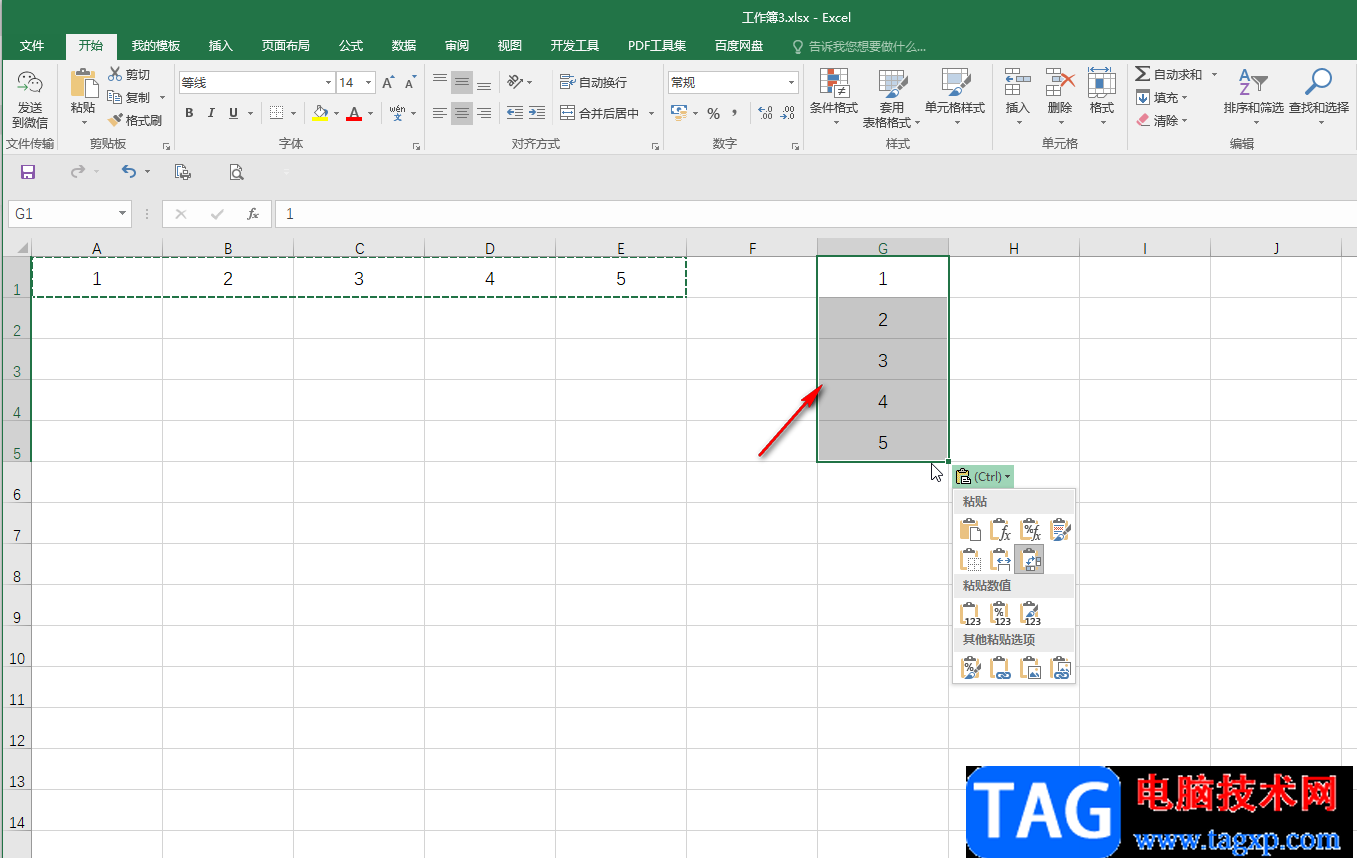Pick Formulas and Number Formatting paste option
Screen dimensions: 1357x858
[x=1030, y=530]
